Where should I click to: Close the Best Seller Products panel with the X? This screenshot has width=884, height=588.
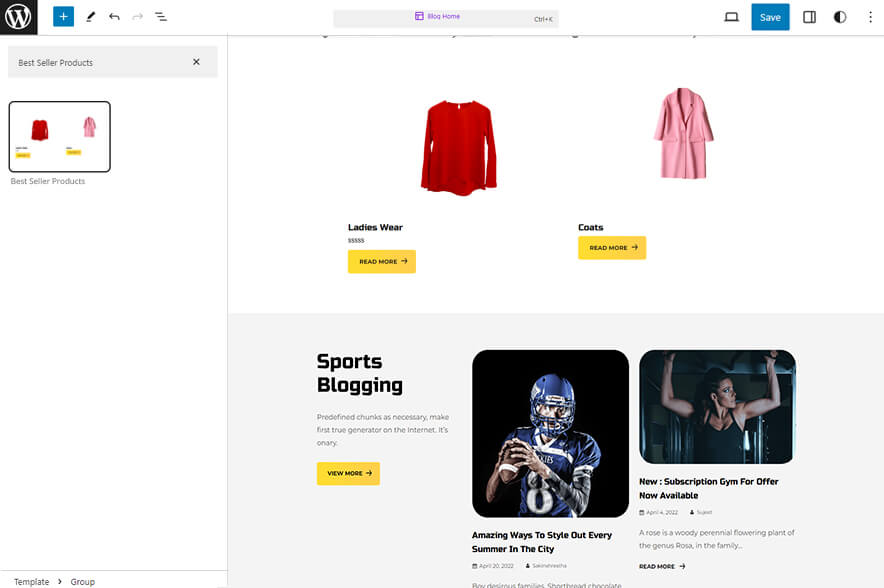point(197,61)
